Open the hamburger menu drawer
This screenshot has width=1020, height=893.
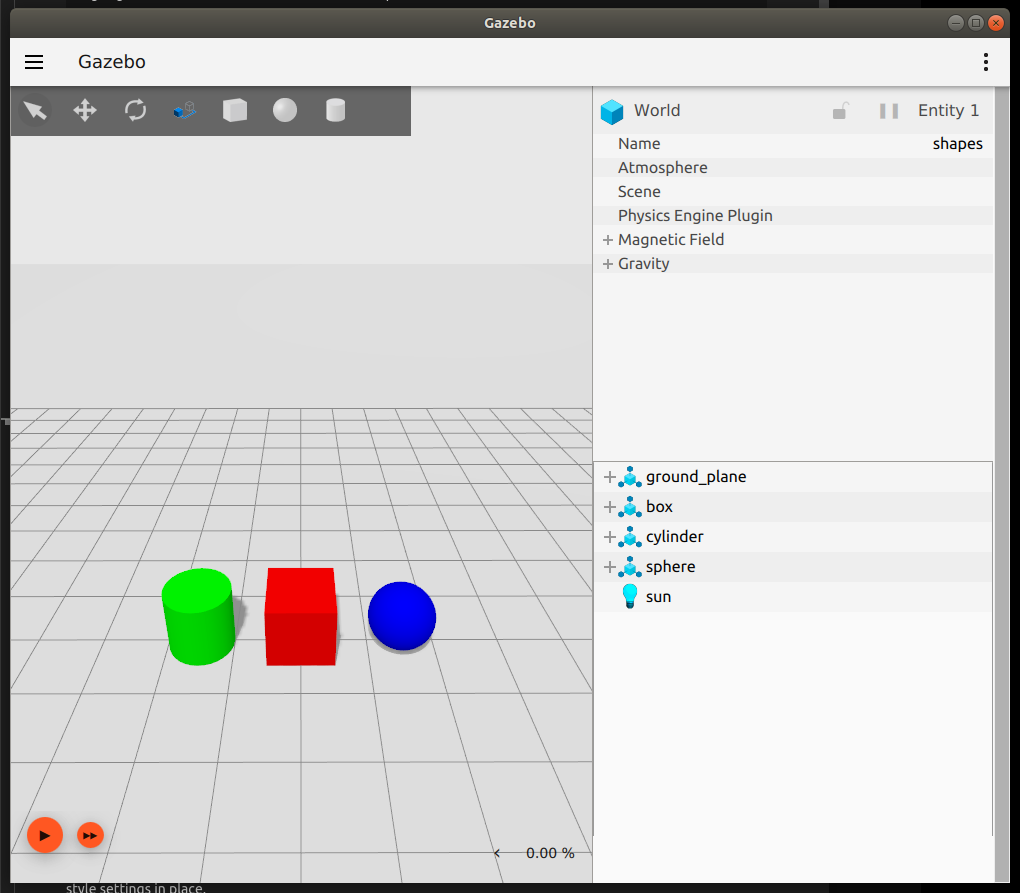[34, 62]
